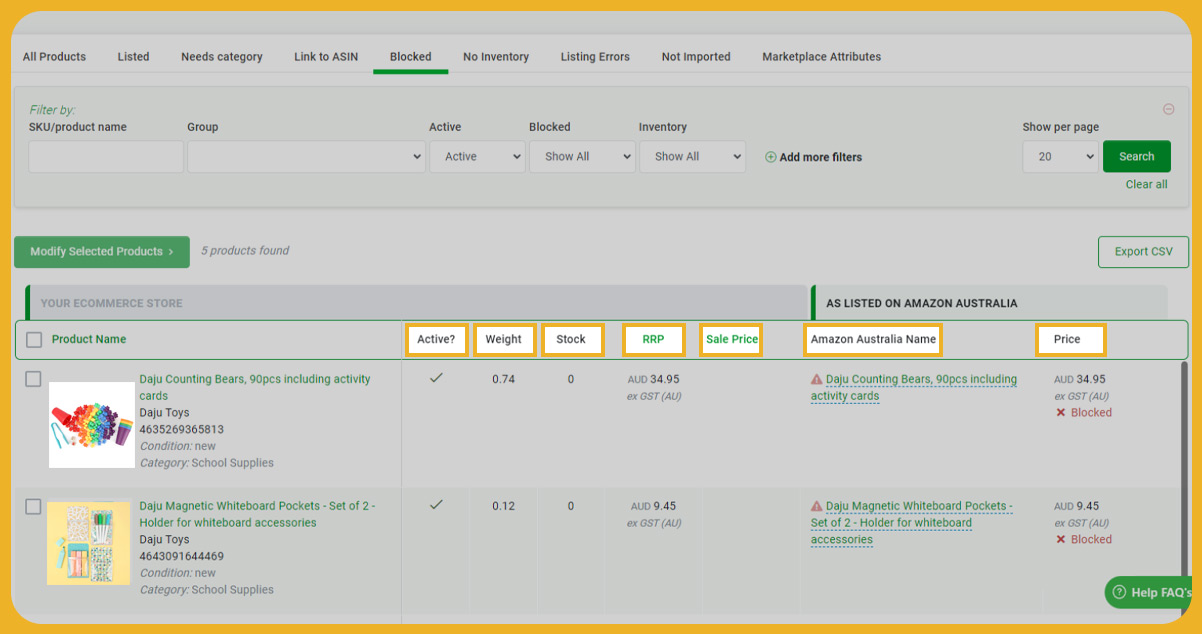Open the Daju Counting Bears product thumbnail
The image size is (1202, 634).
pos(92,425)
